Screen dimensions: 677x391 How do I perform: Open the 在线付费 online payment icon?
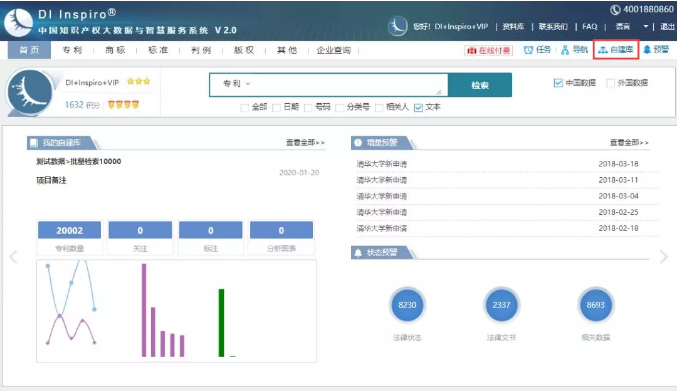pos(471,50)
